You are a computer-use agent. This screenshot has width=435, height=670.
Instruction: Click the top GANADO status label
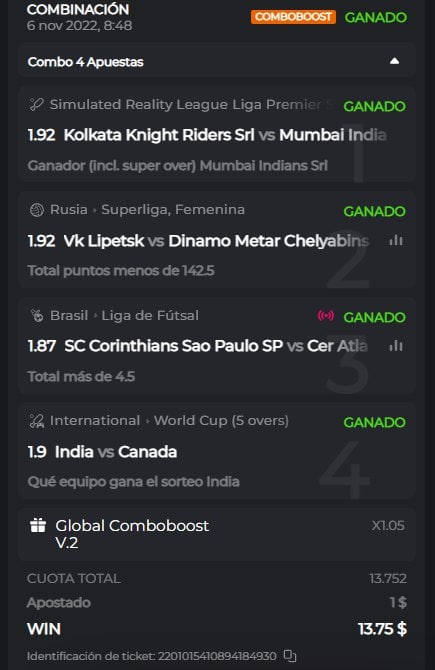click(x=376, y=18)
